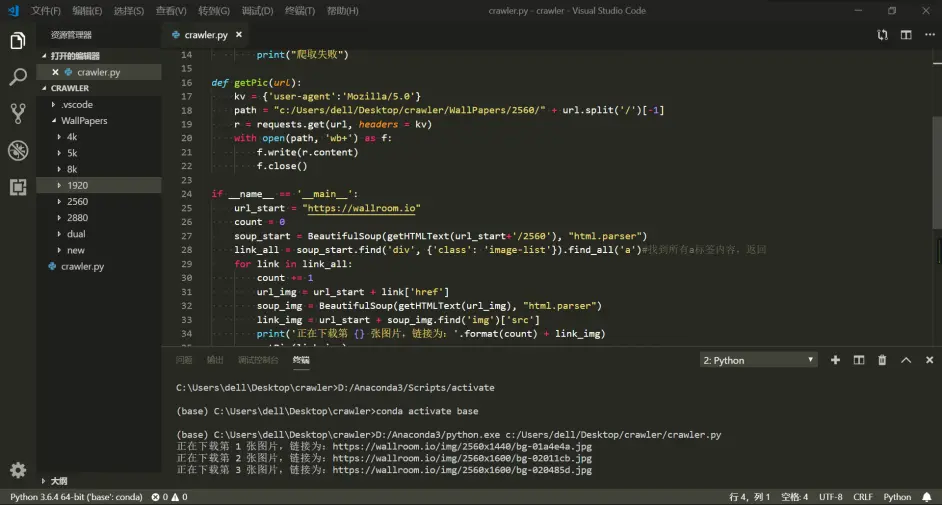Viewport: 942px width, 505px height.
Task: Open the Terminal menu
Action: pyautogui.click(x=300, y=11)
